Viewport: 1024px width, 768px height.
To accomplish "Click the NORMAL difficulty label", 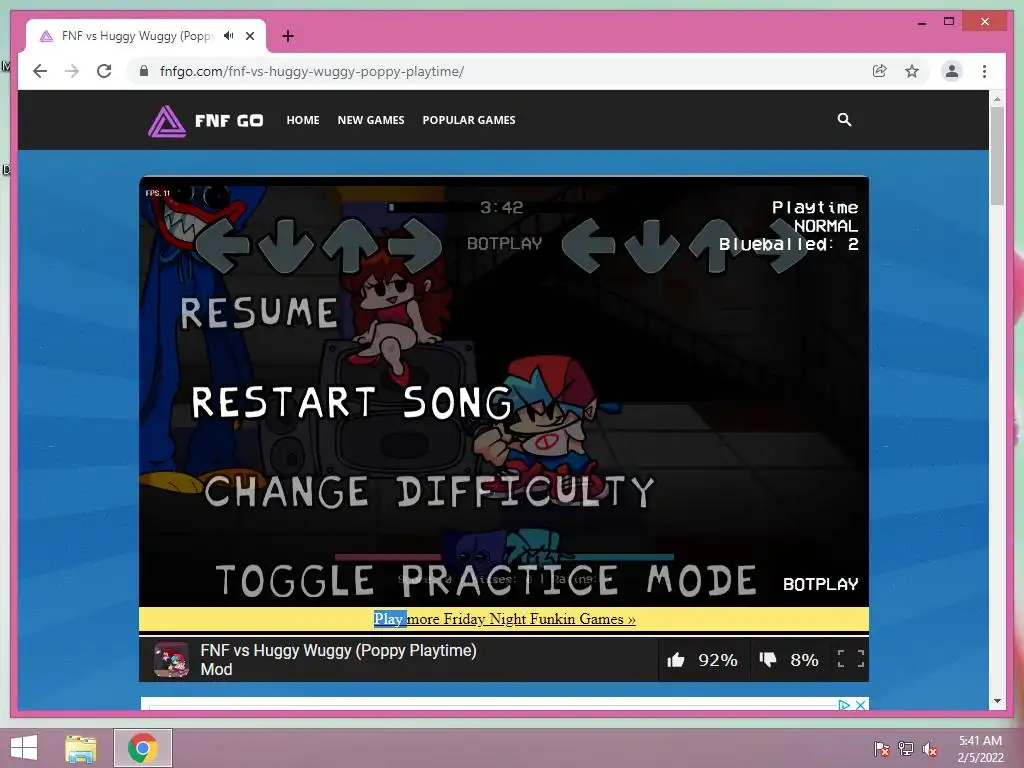I will (x=825, y=226).
